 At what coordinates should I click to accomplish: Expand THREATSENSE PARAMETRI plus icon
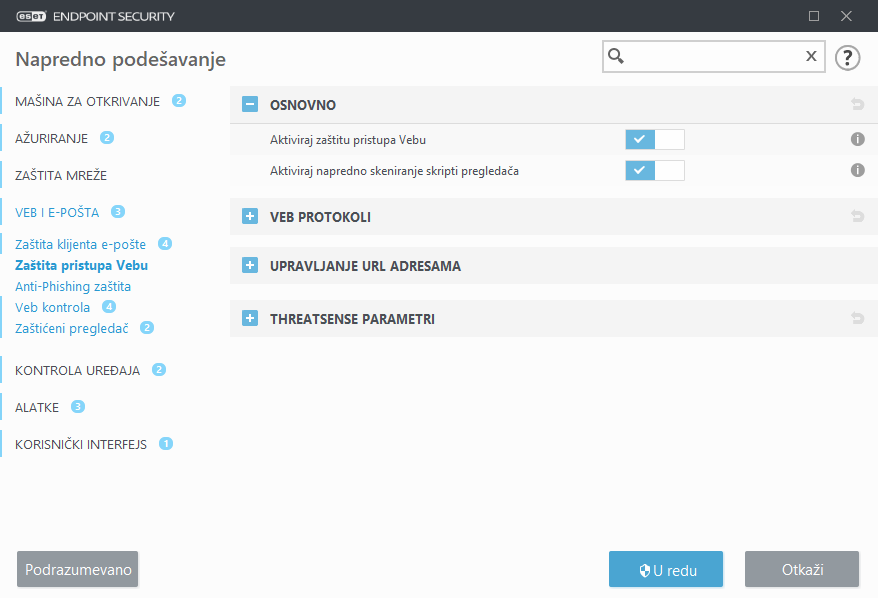[x=250, y=318]
